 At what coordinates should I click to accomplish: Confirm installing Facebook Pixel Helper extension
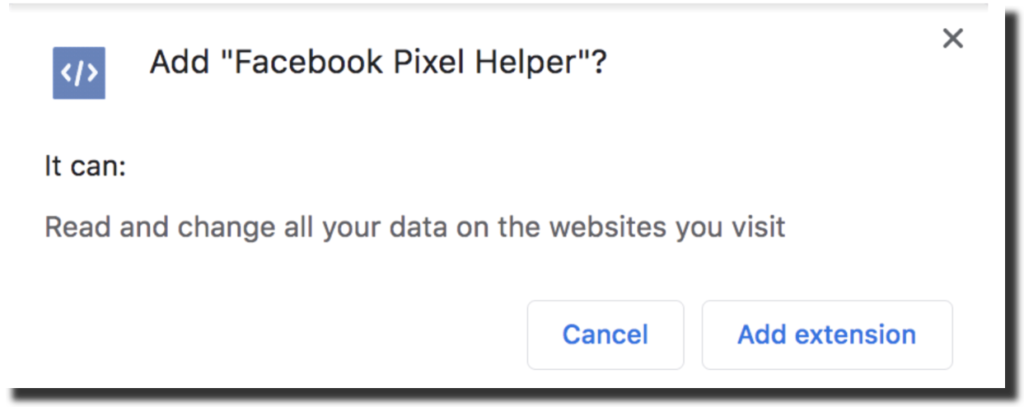[827, 334]
